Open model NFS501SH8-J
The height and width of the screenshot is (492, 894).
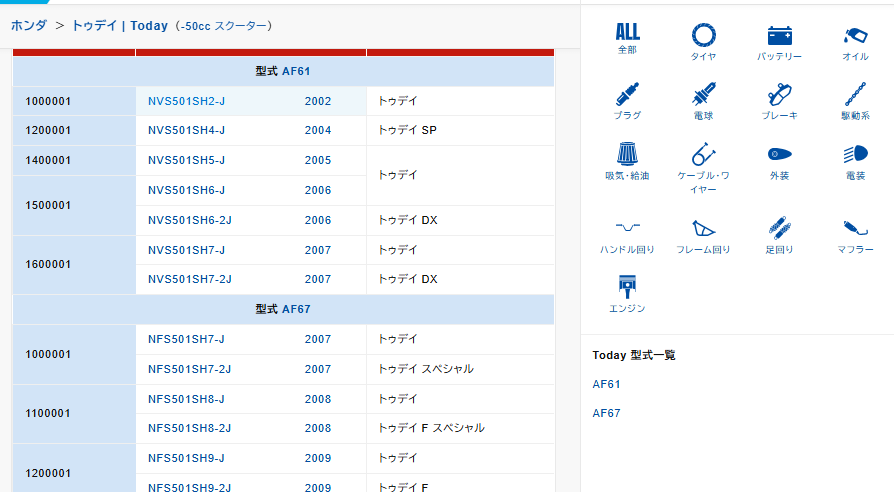[x=186, y=399]
